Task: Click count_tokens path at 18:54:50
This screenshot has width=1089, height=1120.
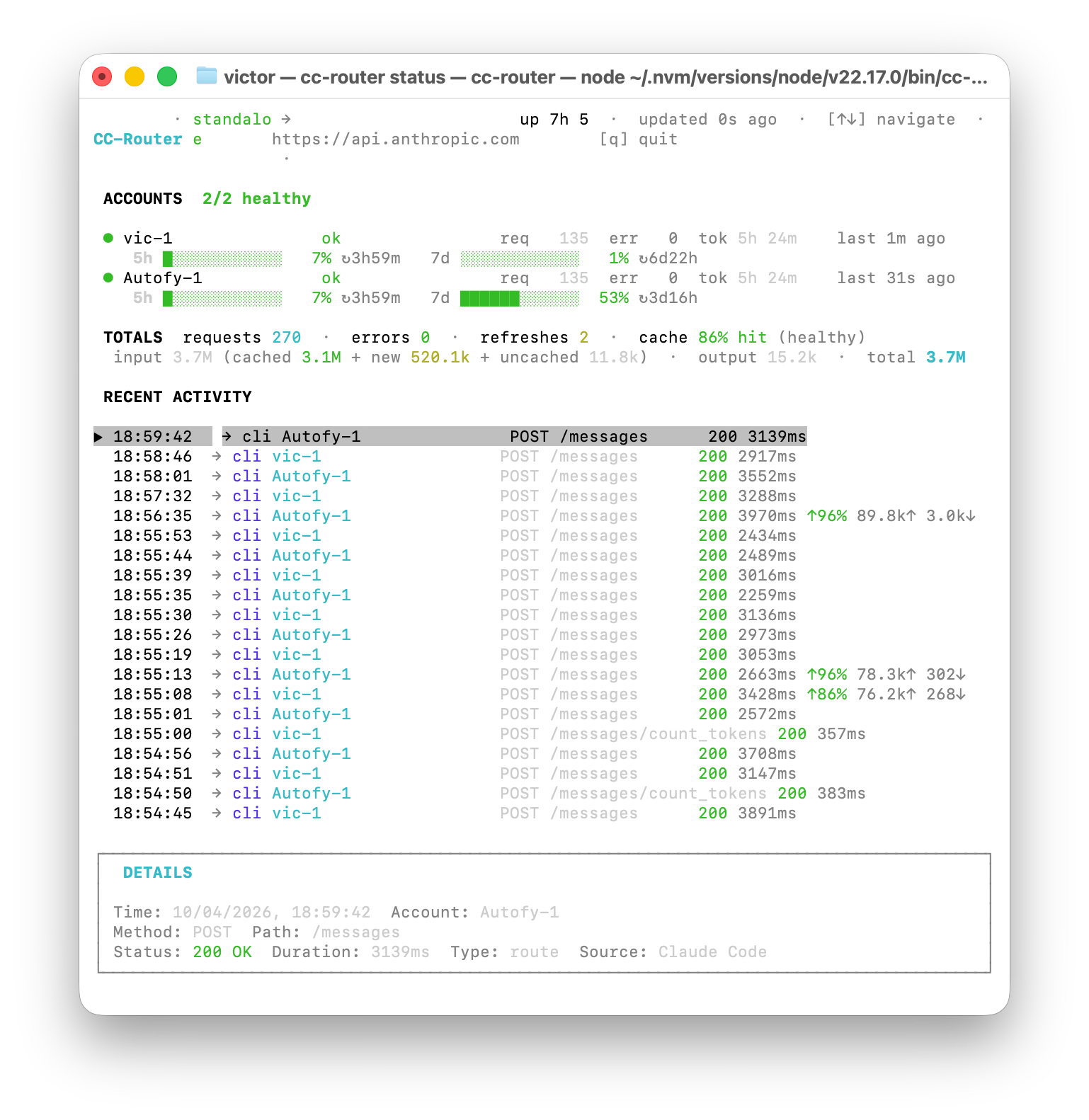Action: click(658, 794)
